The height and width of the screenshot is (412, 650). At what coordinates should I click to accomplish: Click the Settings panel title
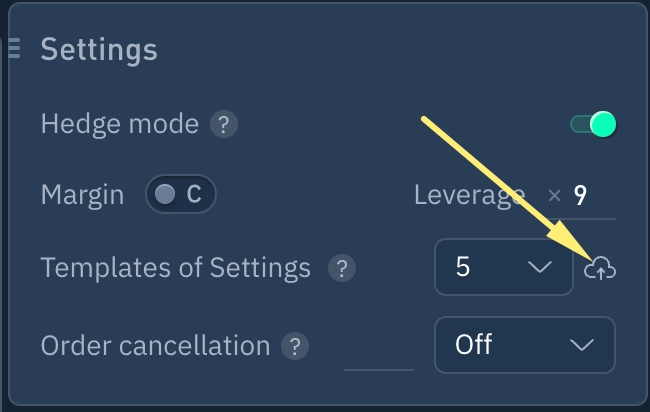99,49
